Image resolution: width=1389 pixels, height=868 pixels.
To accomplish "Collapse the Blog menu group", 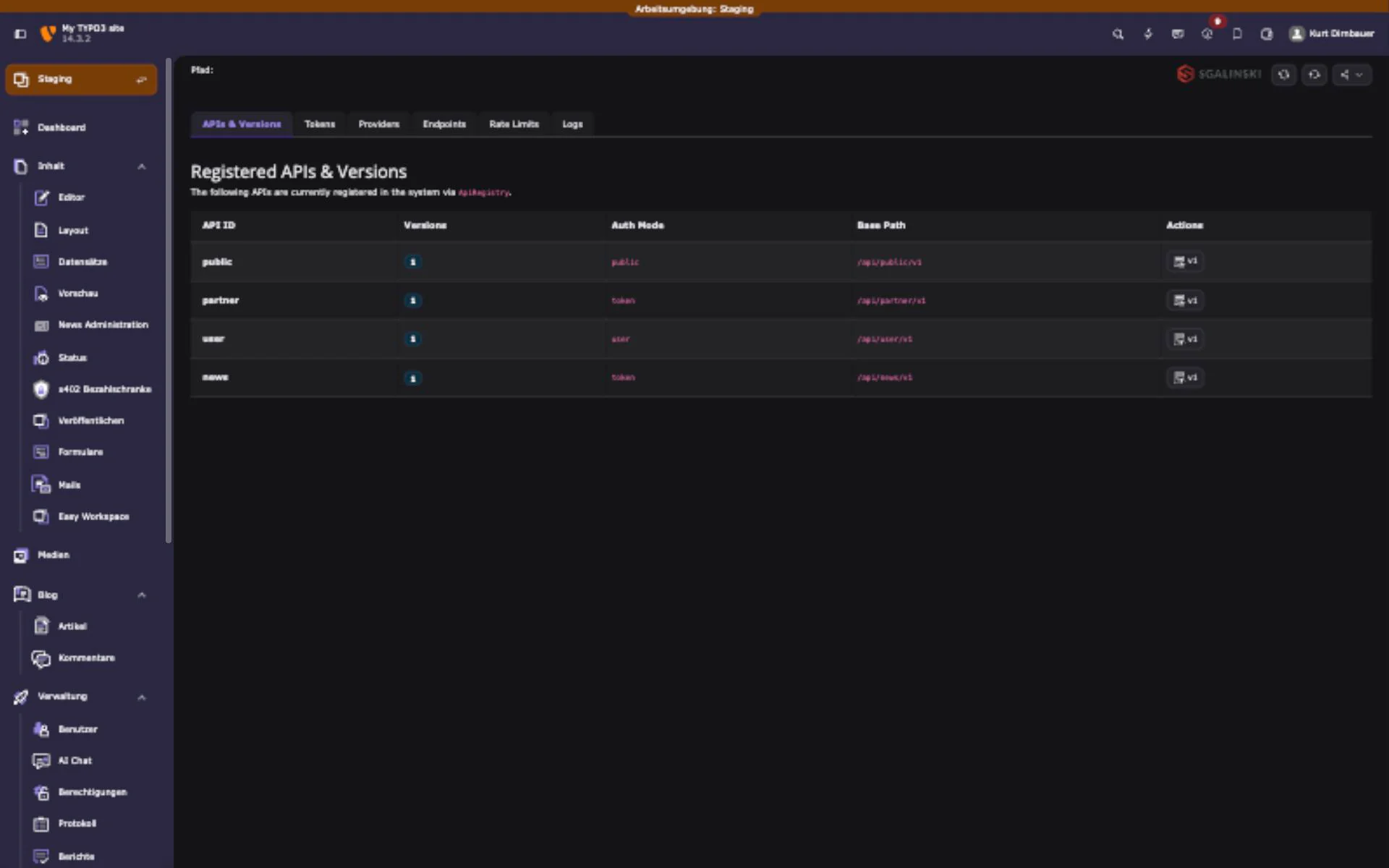I will [82, 595].
